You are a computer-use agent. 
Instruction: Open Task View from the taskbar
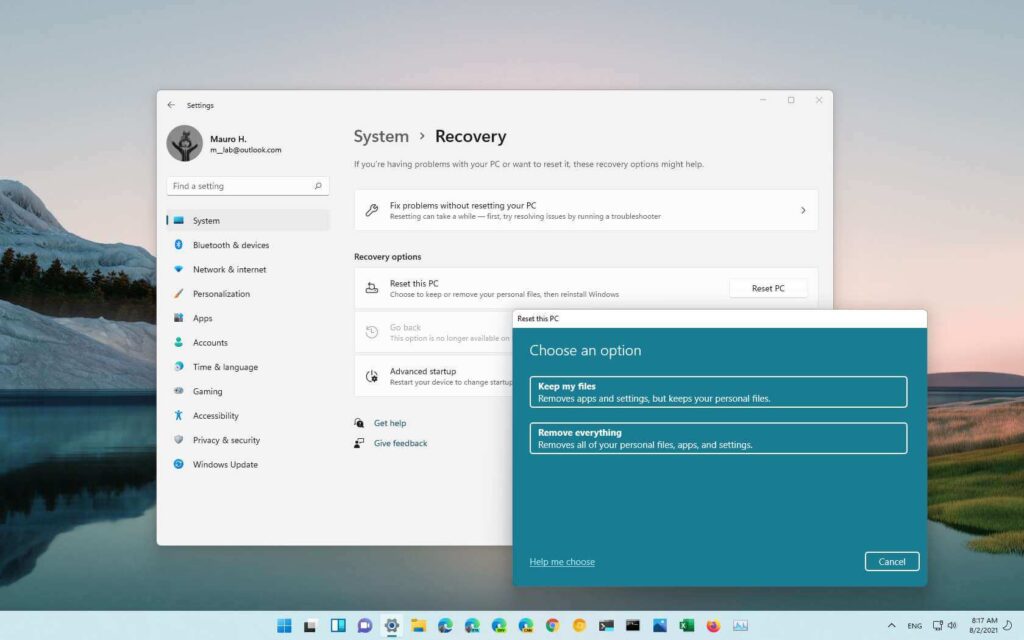tap(311, 626)
